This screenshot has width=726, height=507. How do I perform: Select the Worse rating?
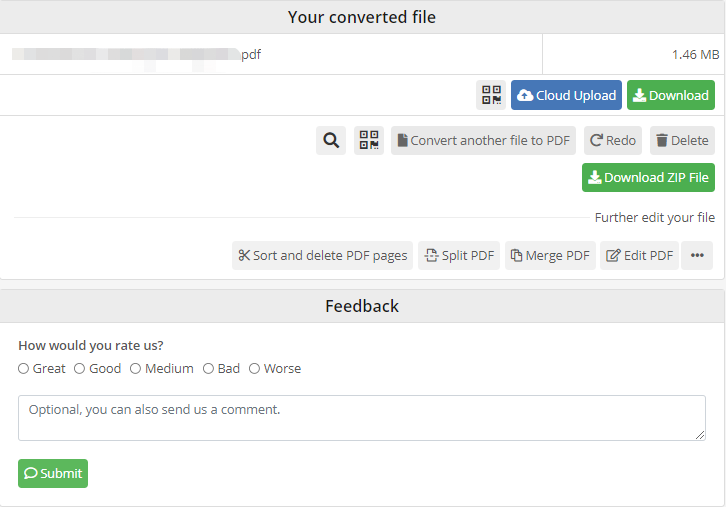click(254, 369)
